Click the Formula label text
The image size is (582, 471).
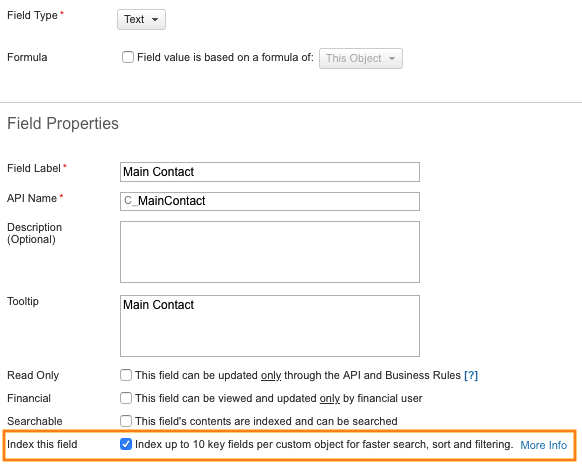pyautogui.click(x=27, y=58)
